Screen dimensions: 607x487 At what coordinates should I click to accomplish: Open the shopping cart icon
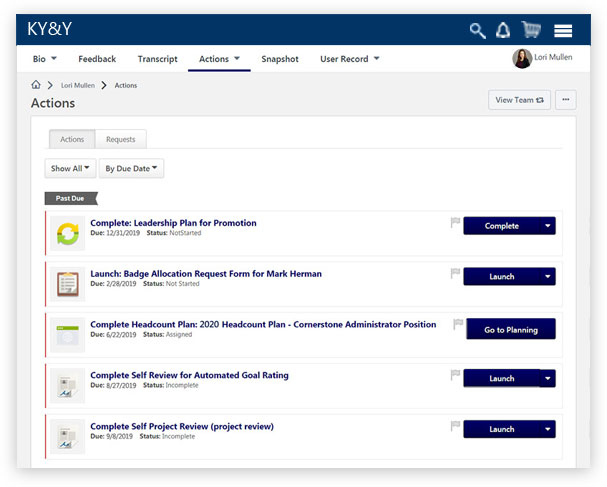click(x=531, y=29)
